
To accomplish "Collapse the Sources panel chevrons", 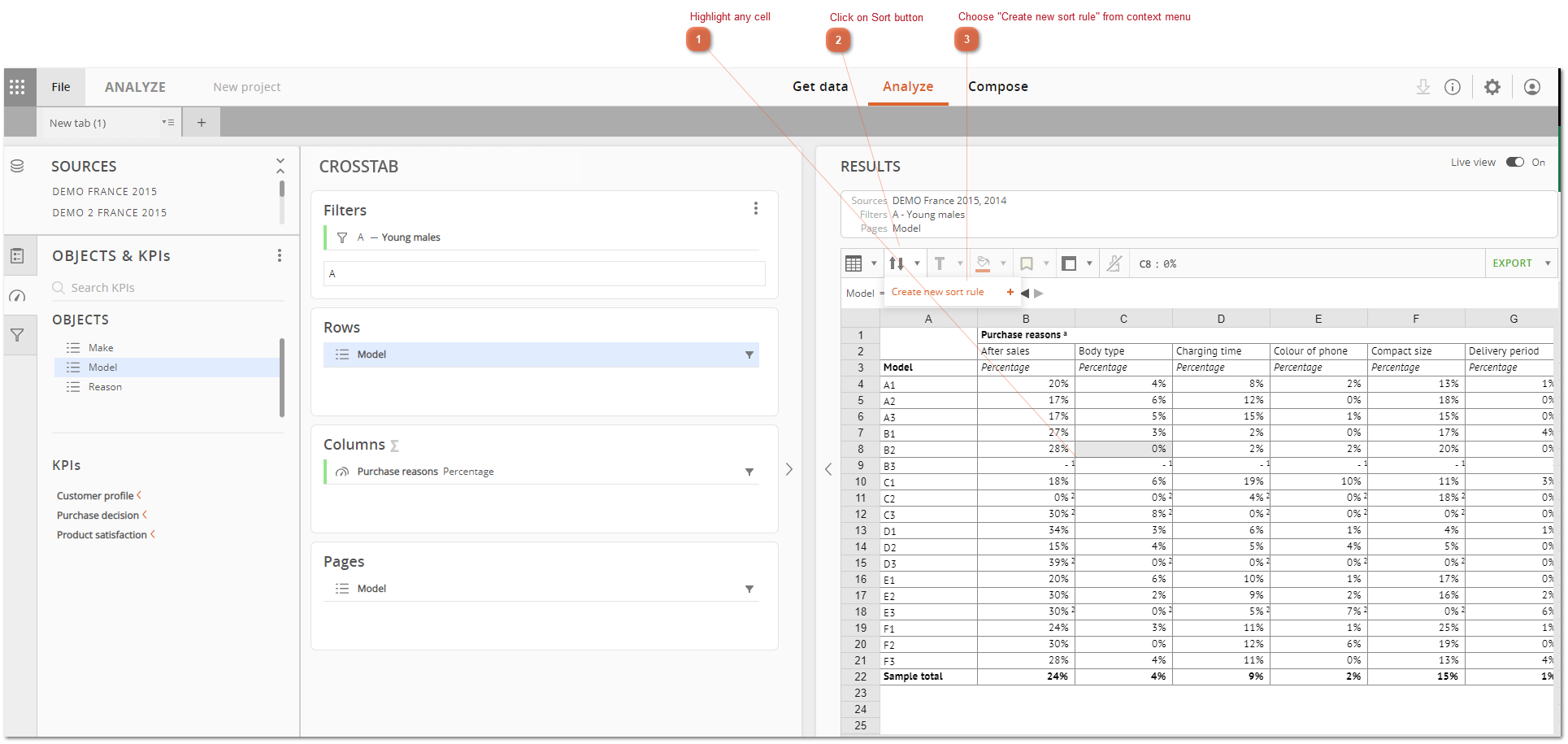I will click(x=280, y=165).
